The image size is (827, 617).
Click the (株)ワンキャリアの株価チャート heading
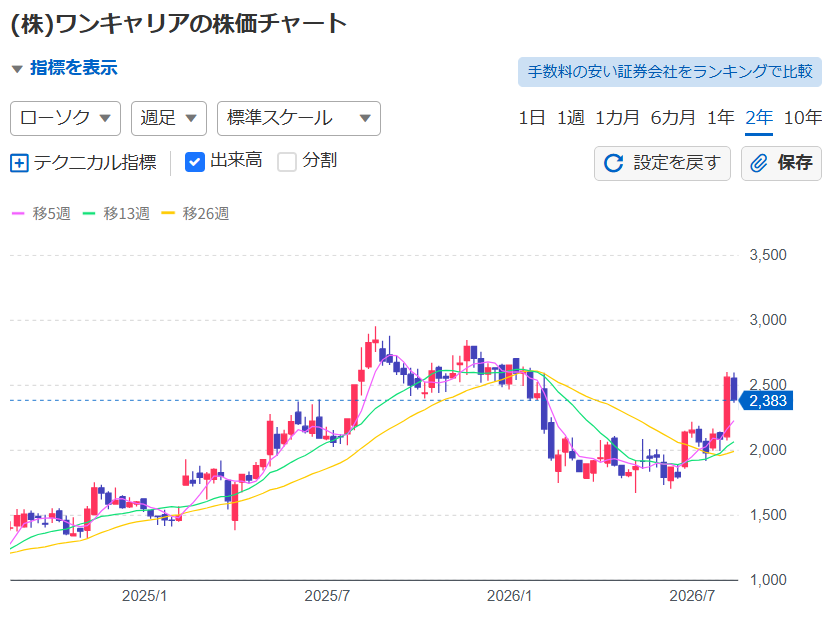(x=179, y=24)
